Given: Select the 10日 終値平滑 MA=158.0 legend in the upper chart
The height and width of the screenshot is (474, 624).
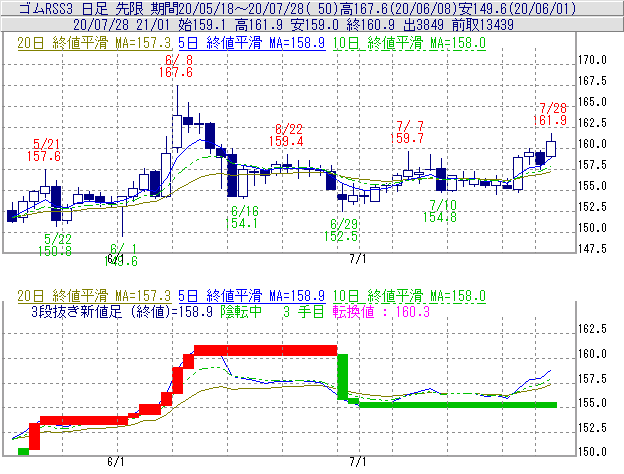Looking at the screenshot, I should 409,43.
